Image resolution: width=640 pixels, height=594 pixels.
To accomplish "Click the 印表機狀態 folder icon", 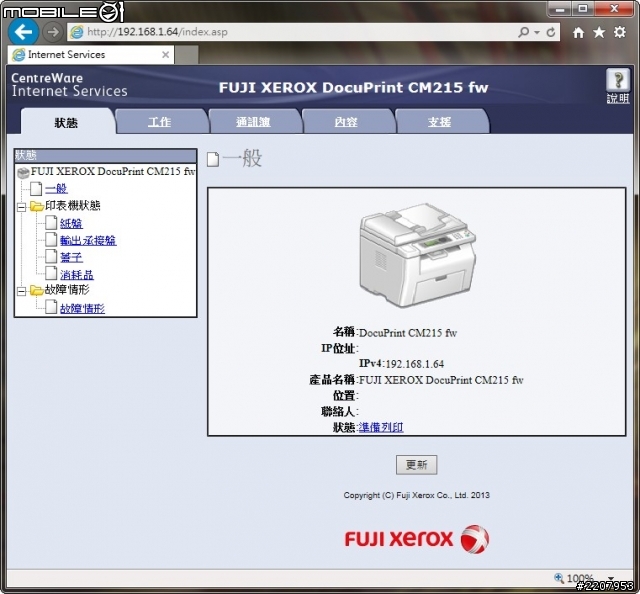I will tap(37, 206).
